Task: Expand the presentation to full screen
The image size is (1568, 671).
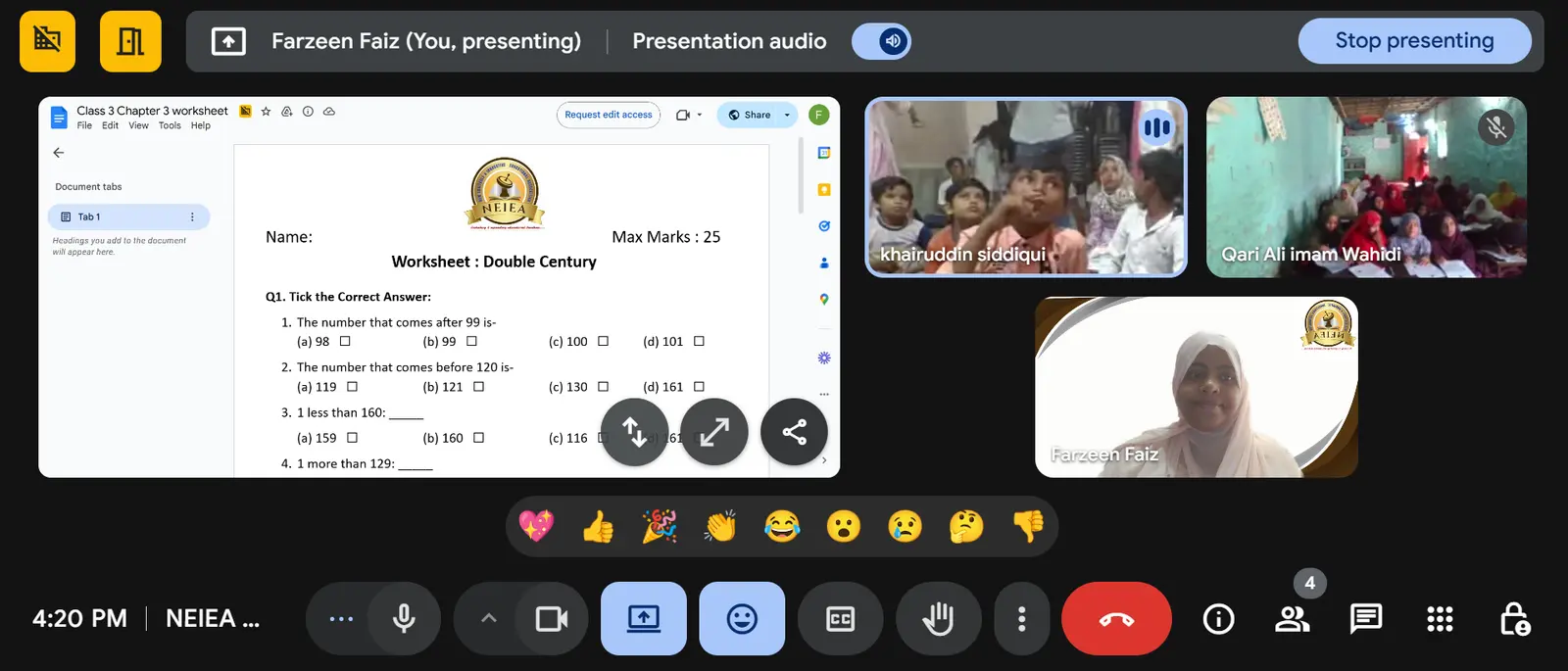Action: pyautogui.click(x=714, y=432)
